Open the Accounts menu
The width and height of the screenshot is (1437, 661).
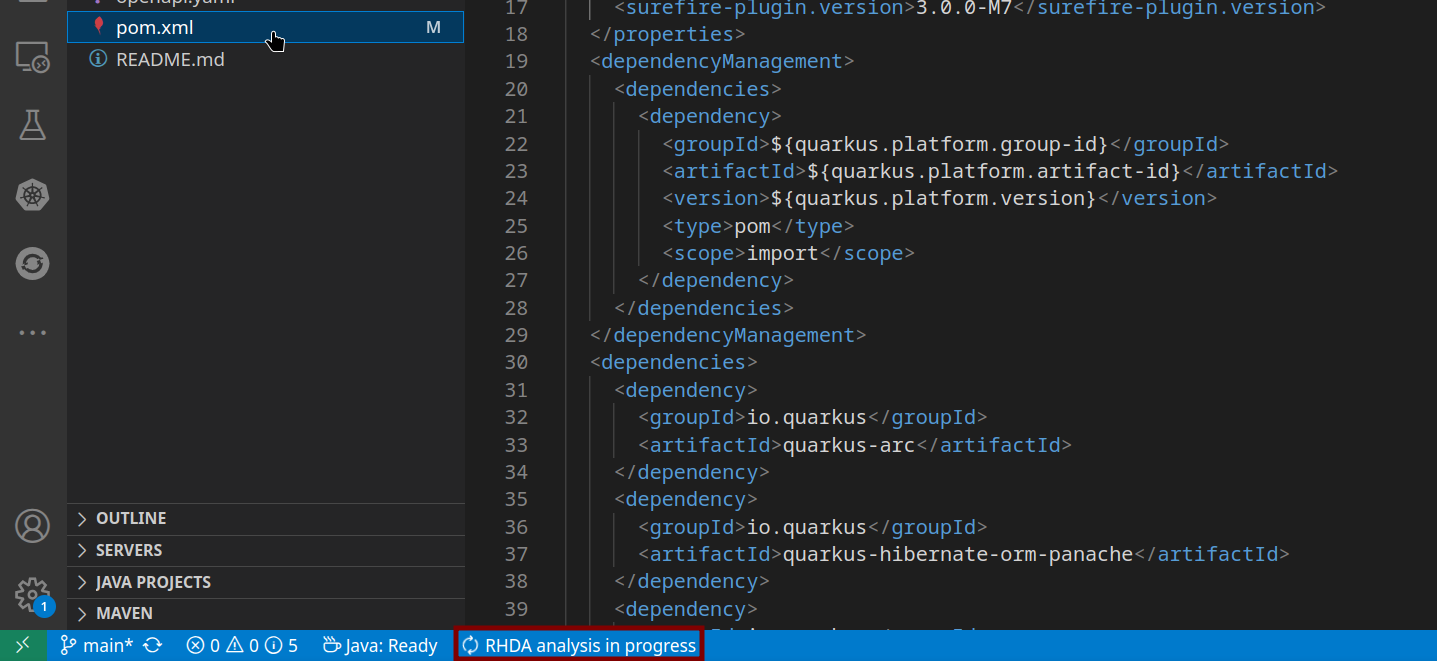coord(32,526)
